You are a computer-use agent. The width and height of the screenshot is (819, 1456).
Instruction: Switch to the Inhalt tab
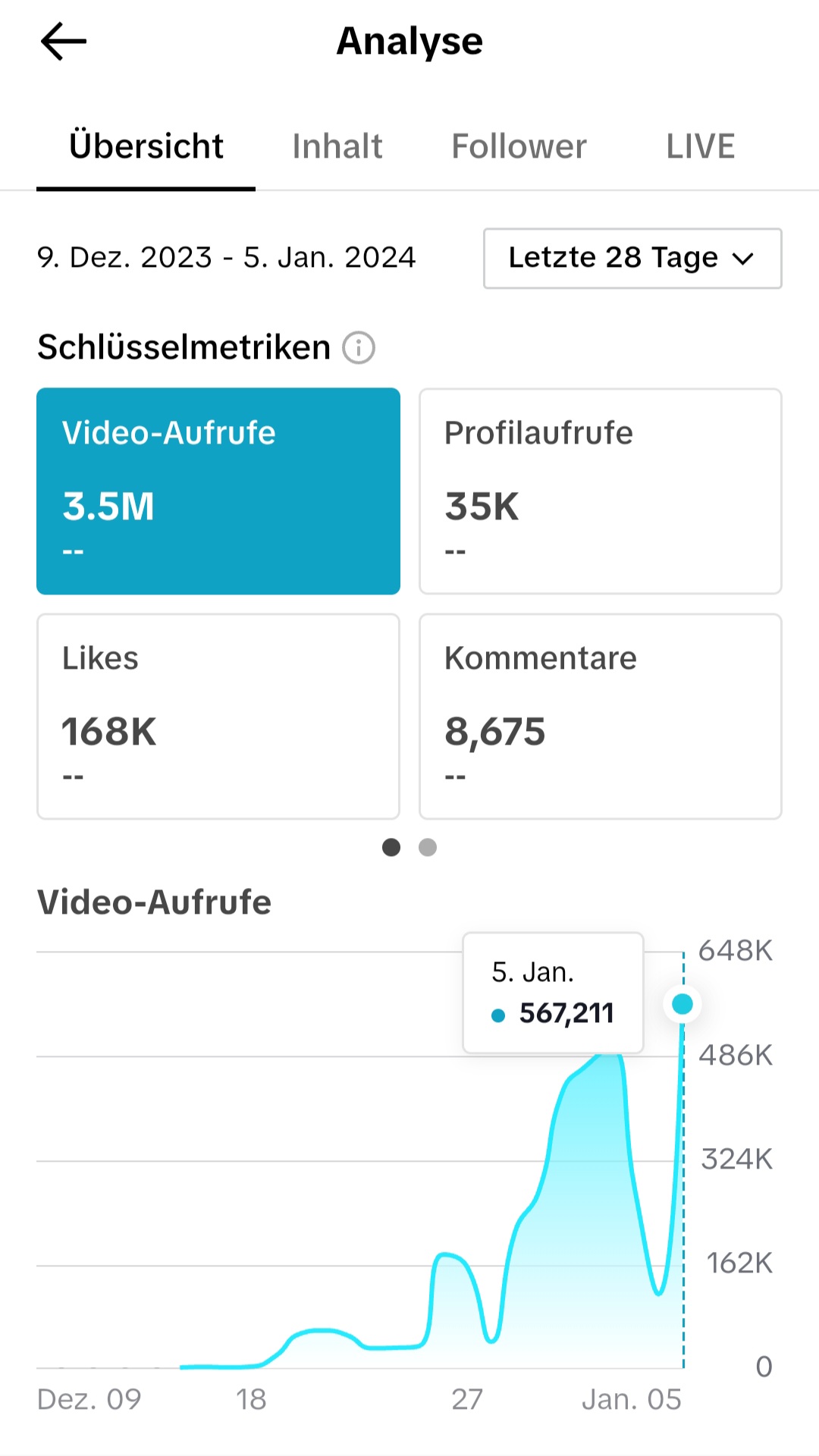click(337, 146)
